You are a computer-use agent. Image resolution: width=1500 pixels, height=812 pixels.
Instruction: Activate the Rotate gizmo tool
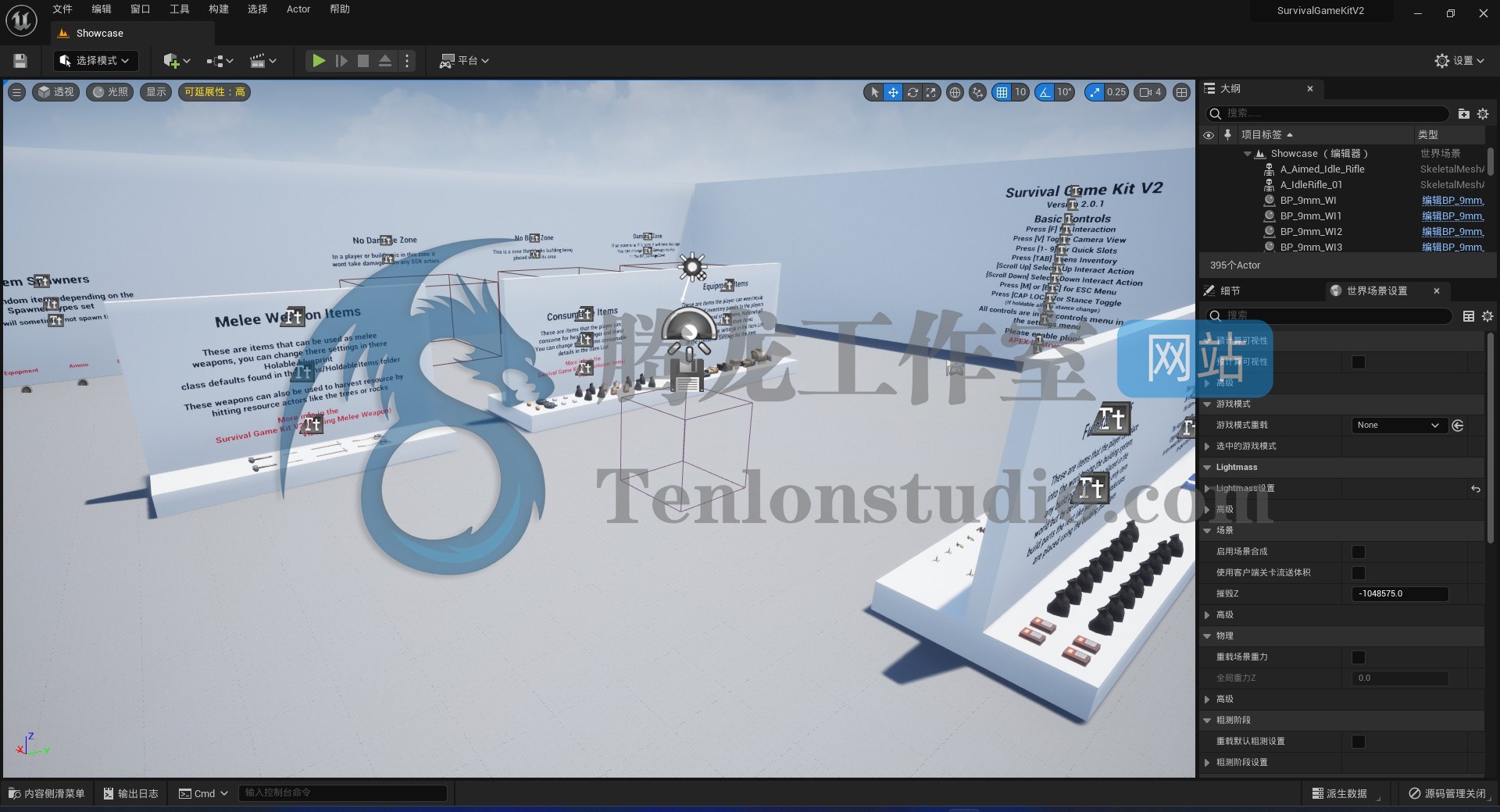pyautogui.click(x=912, y=92)
